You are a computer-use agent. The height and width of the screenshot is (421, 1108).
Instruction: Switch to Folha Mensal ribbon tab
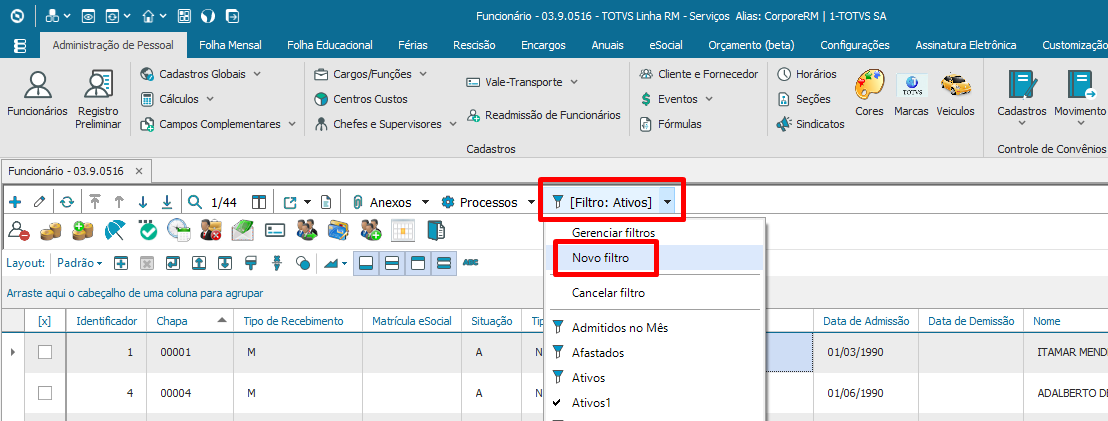coord(230,45)
